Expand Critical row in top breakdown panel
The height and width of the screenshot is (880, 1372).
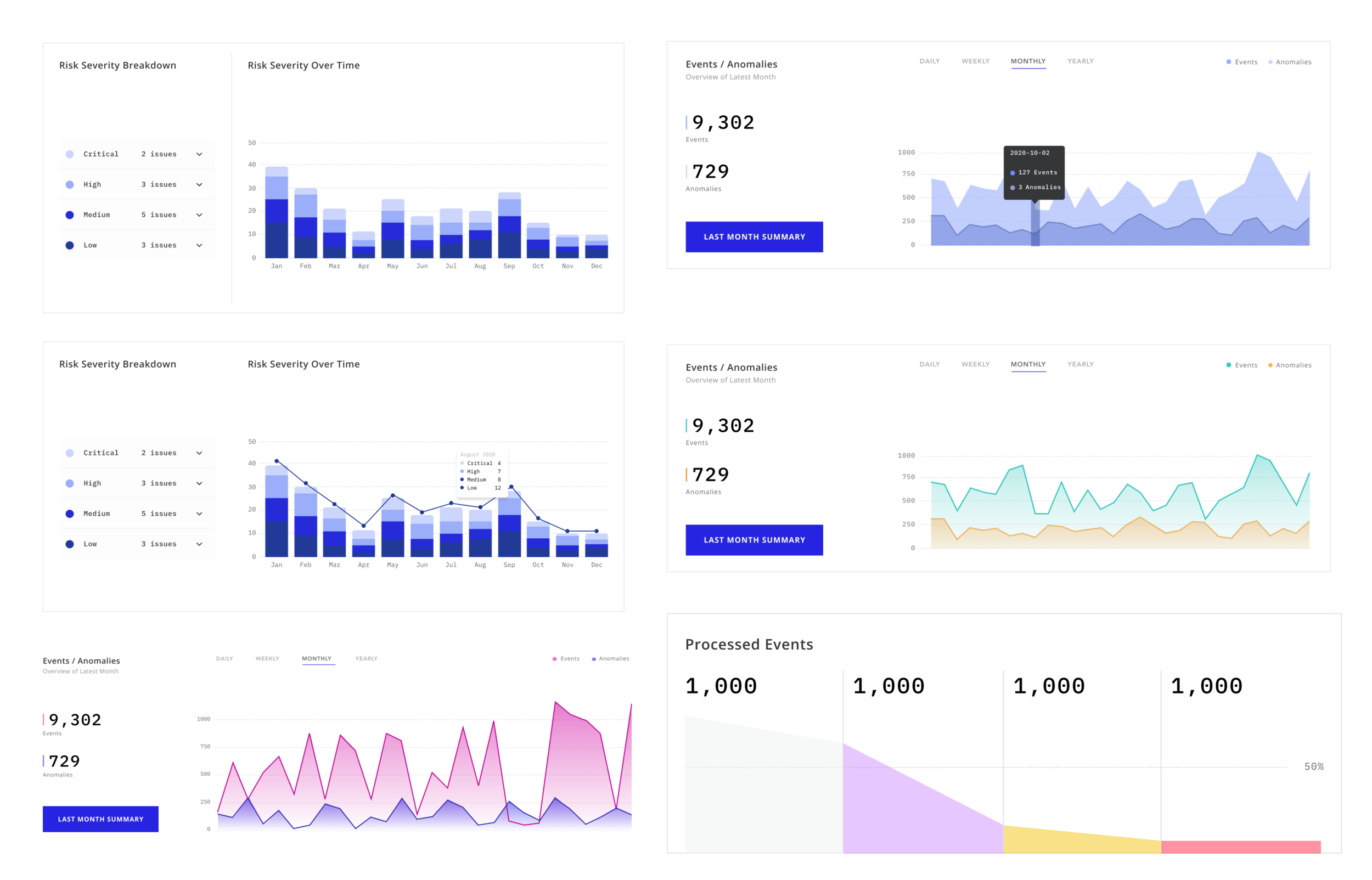click(199, 154)
